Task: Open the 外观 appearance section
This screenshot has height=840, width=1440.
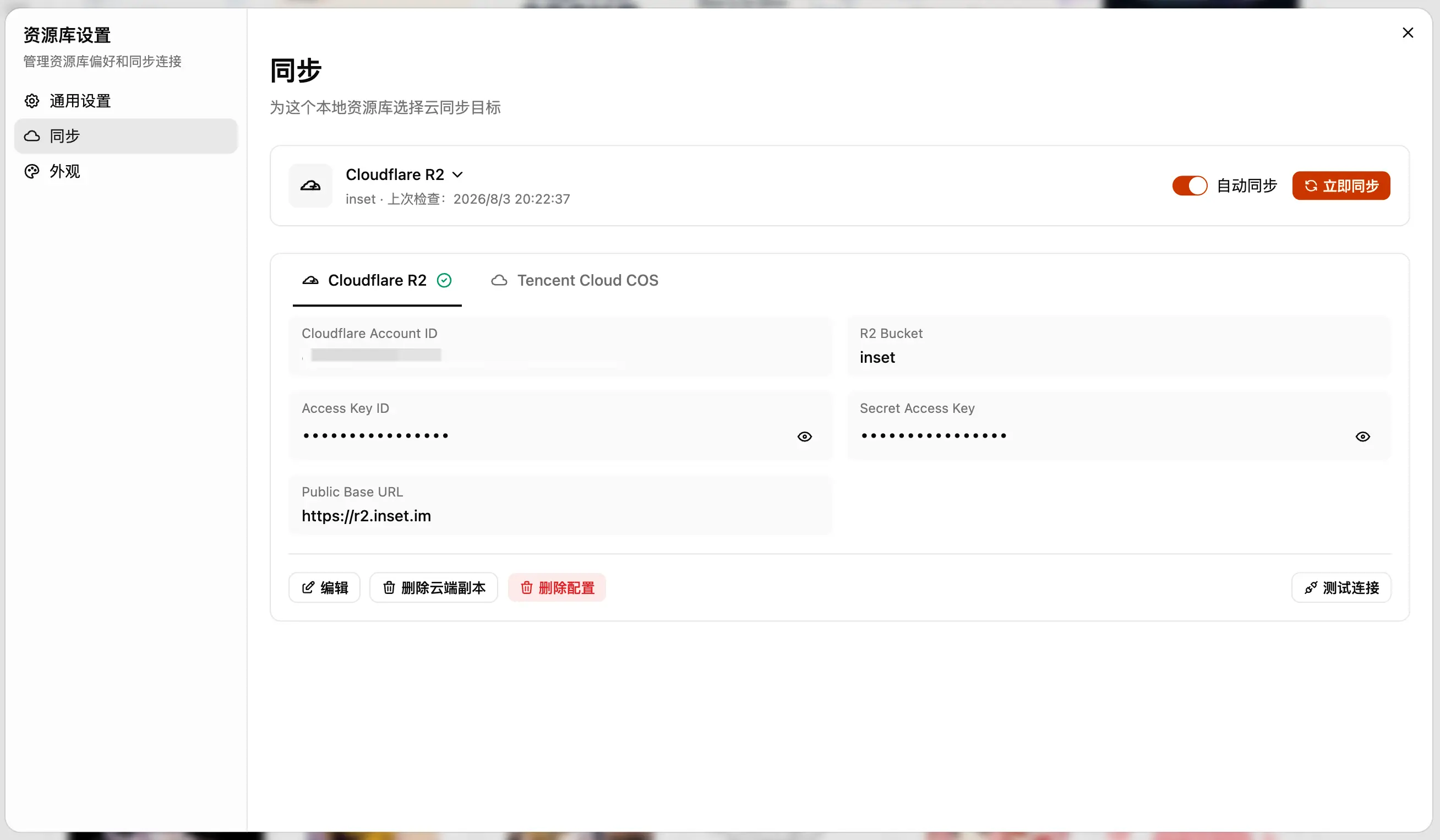Action: coord(126,171)
